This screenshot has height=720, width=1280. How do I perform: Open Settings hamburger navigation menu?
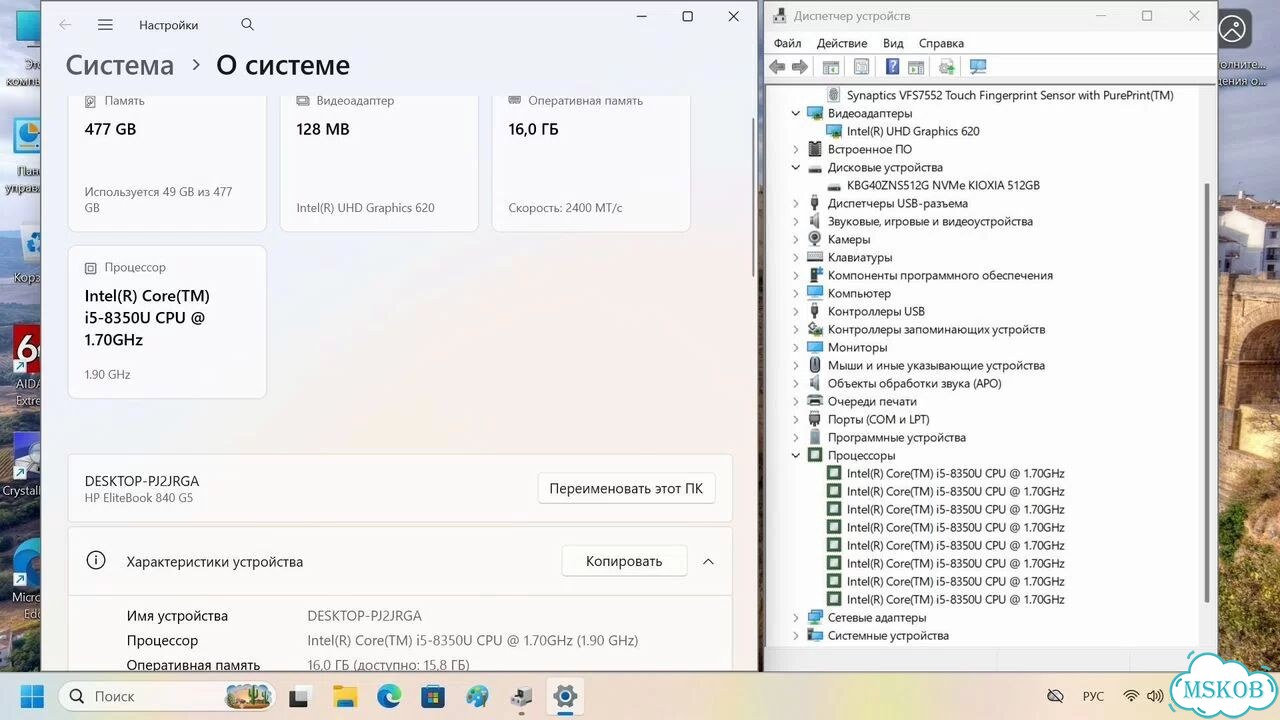(x=105, y=25)
